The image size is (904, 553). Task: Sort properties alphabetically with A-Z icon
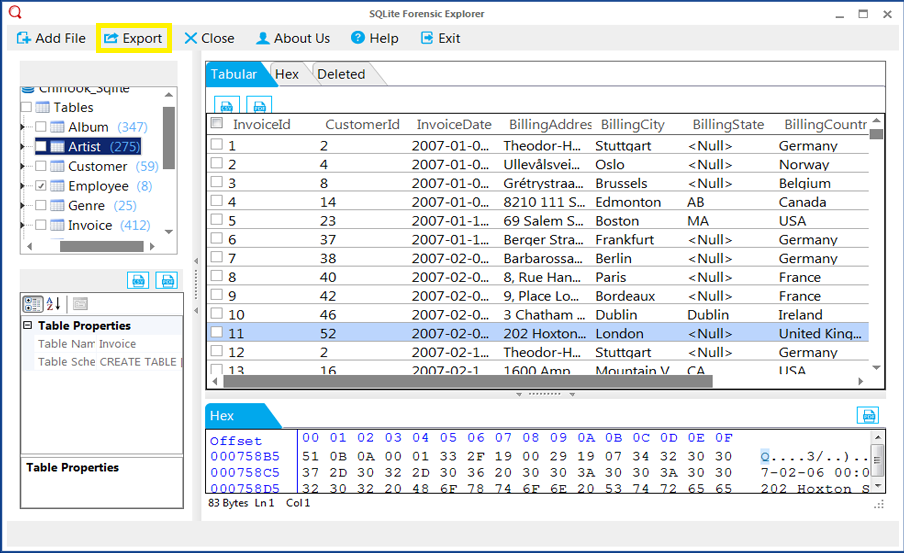pos(54,304)
